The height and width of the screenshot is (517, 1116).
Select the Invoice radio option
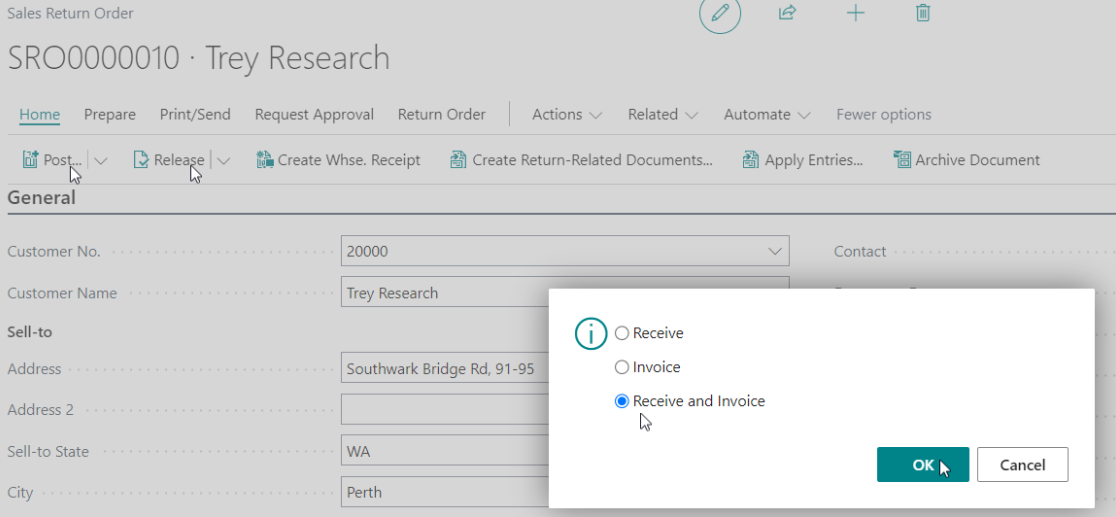click(622, 367)
